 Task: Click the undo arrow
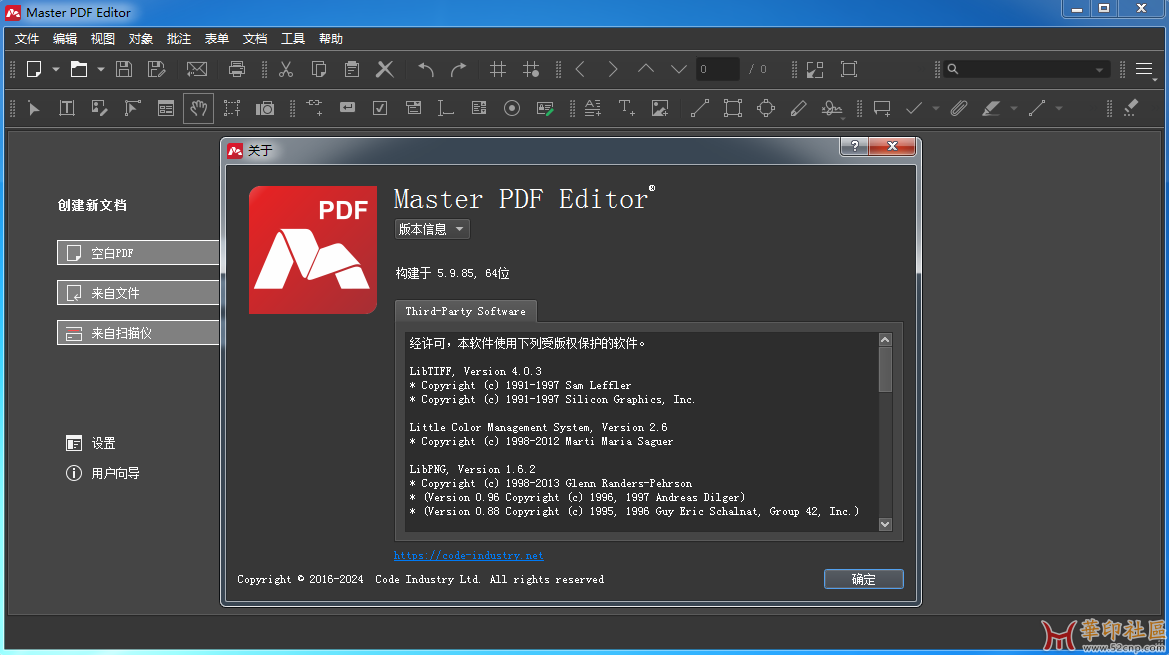426,69
